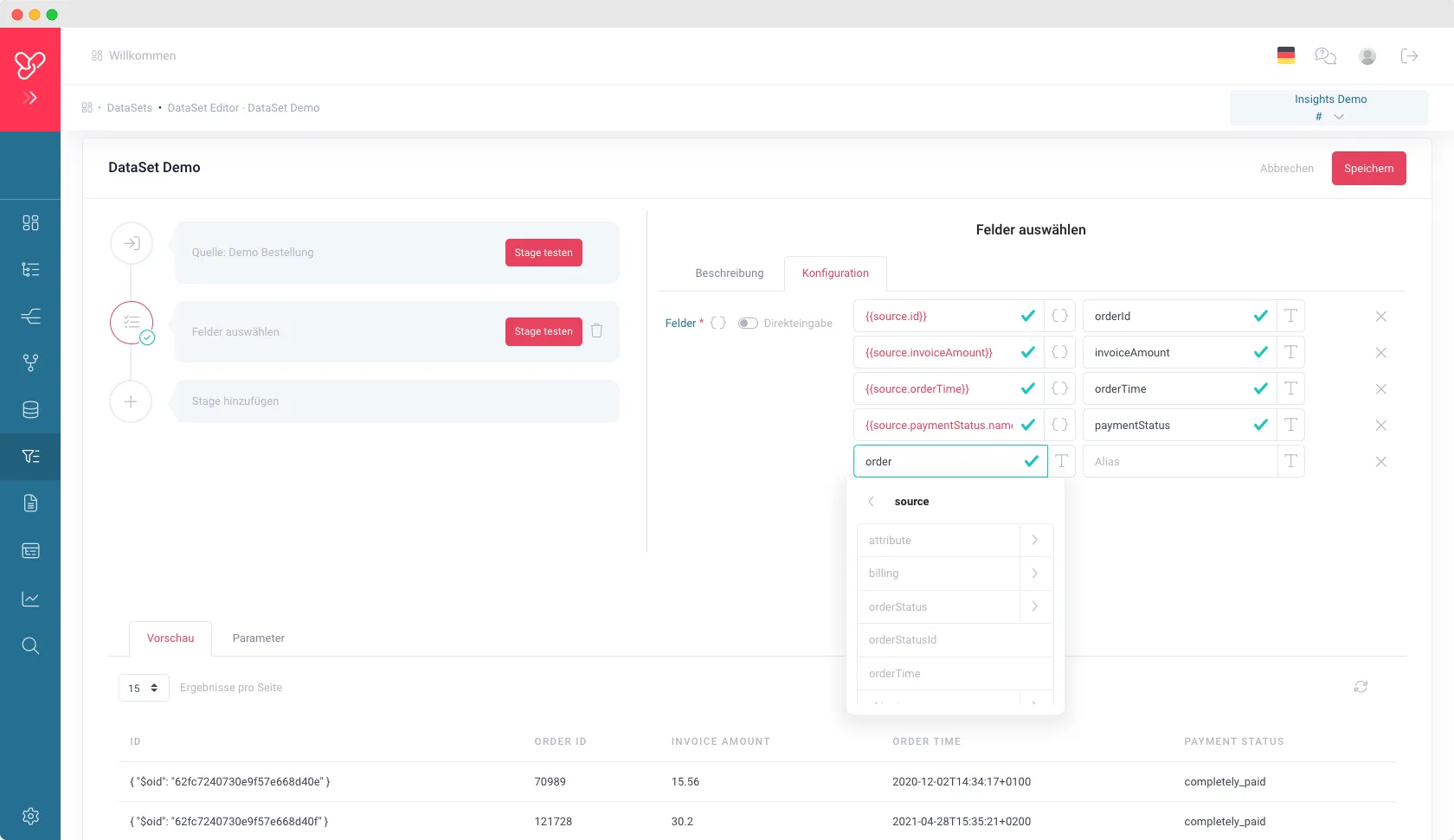
Task: Click the dashboard grid icon in sidebar
Action: (30, 223)
